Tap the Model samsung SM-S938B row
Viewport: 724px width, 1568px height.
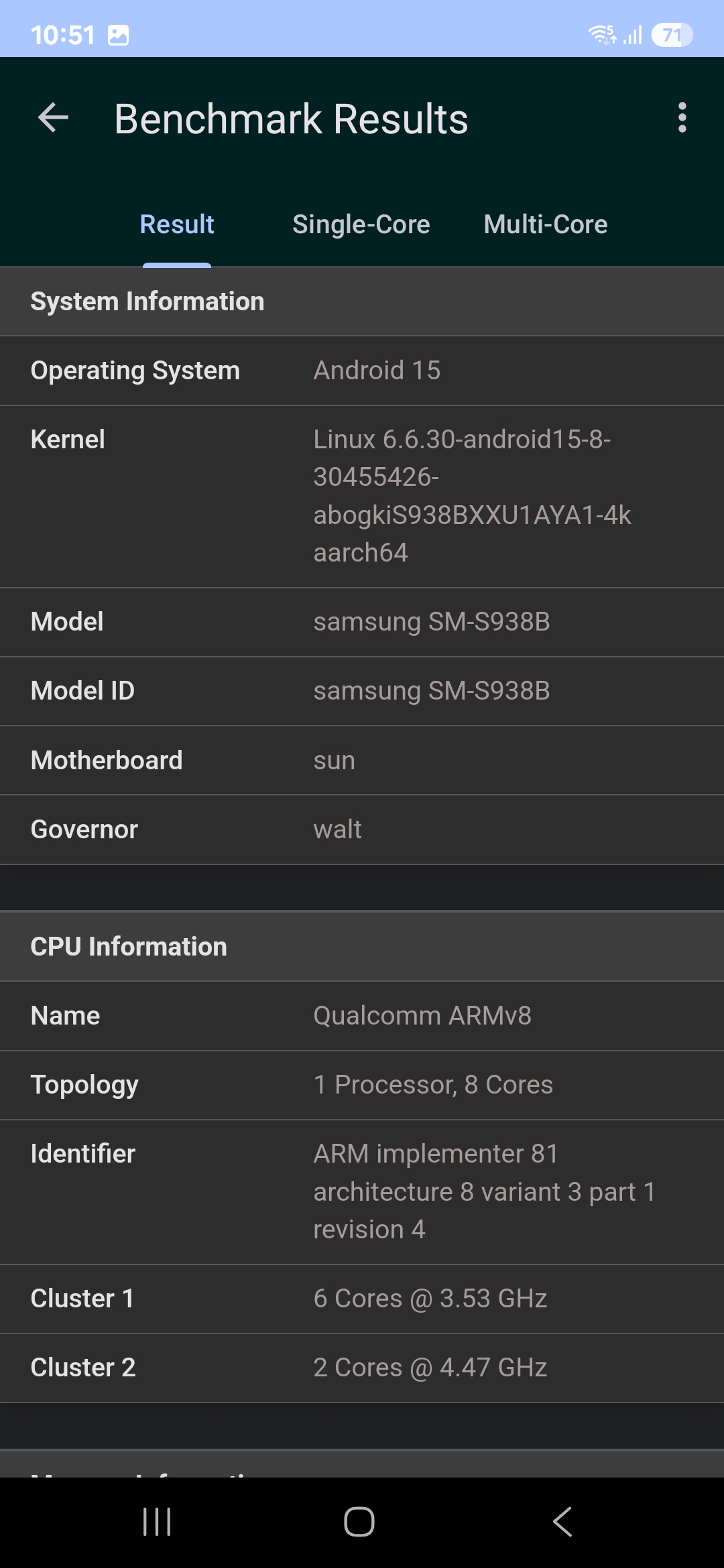tap(362, 622)
